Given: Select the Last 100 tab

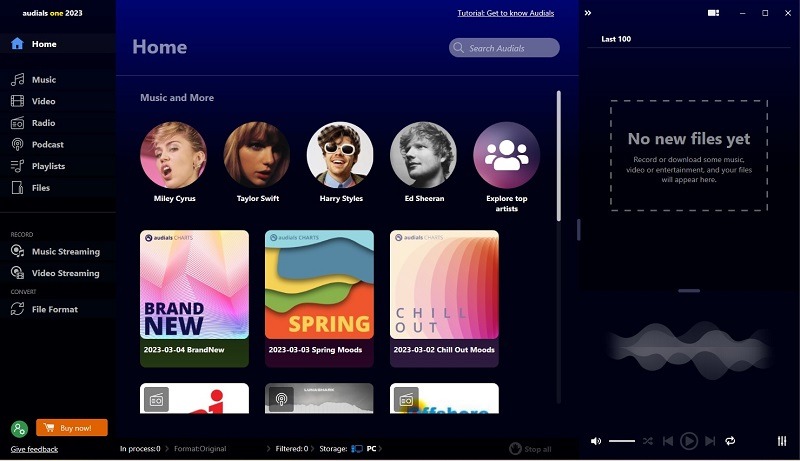Looking at the screenshot, I should click(x=616, y=39).
